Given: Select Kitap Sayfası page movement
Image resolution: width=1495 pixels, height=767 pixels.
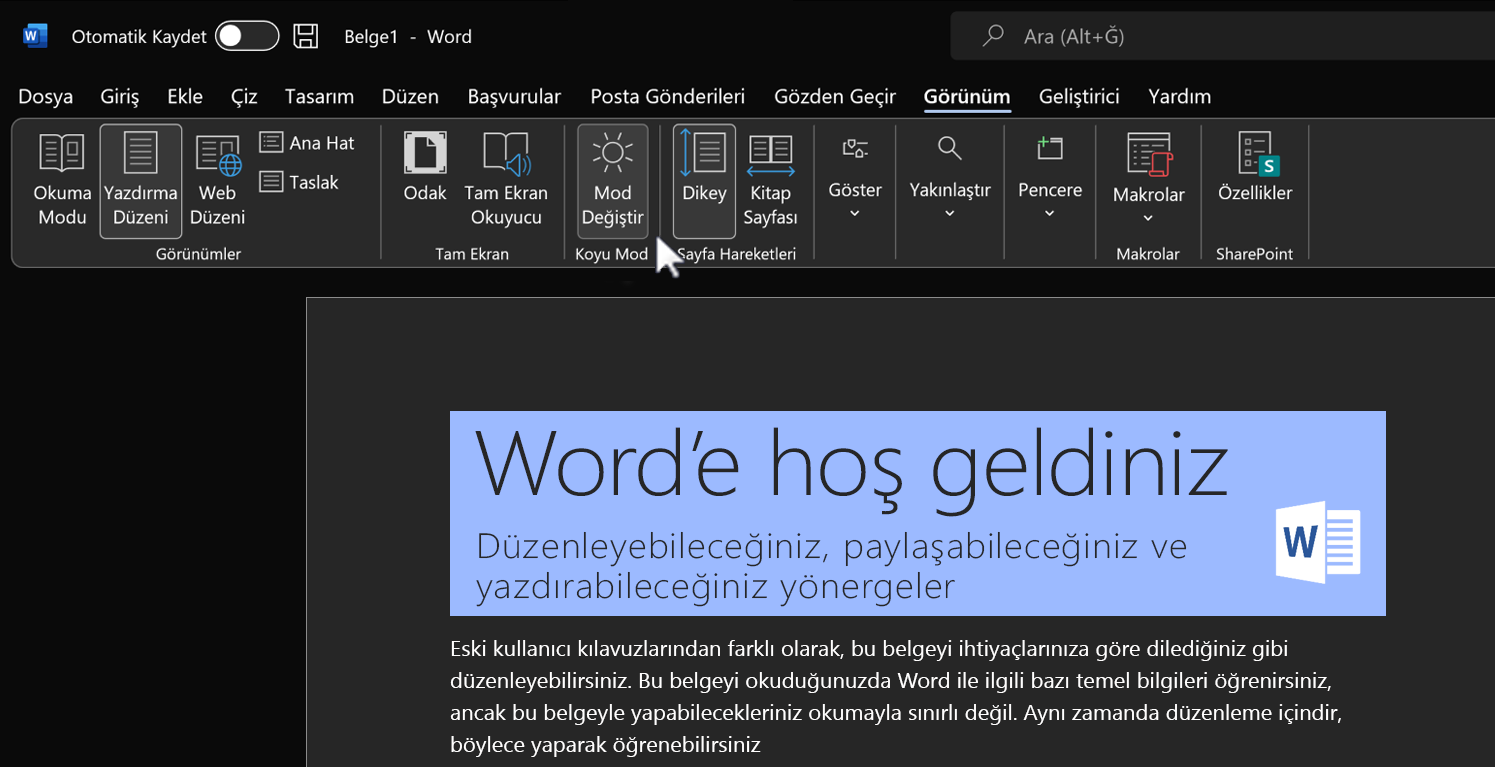Looking at the screenshot, I should point(770,180).
